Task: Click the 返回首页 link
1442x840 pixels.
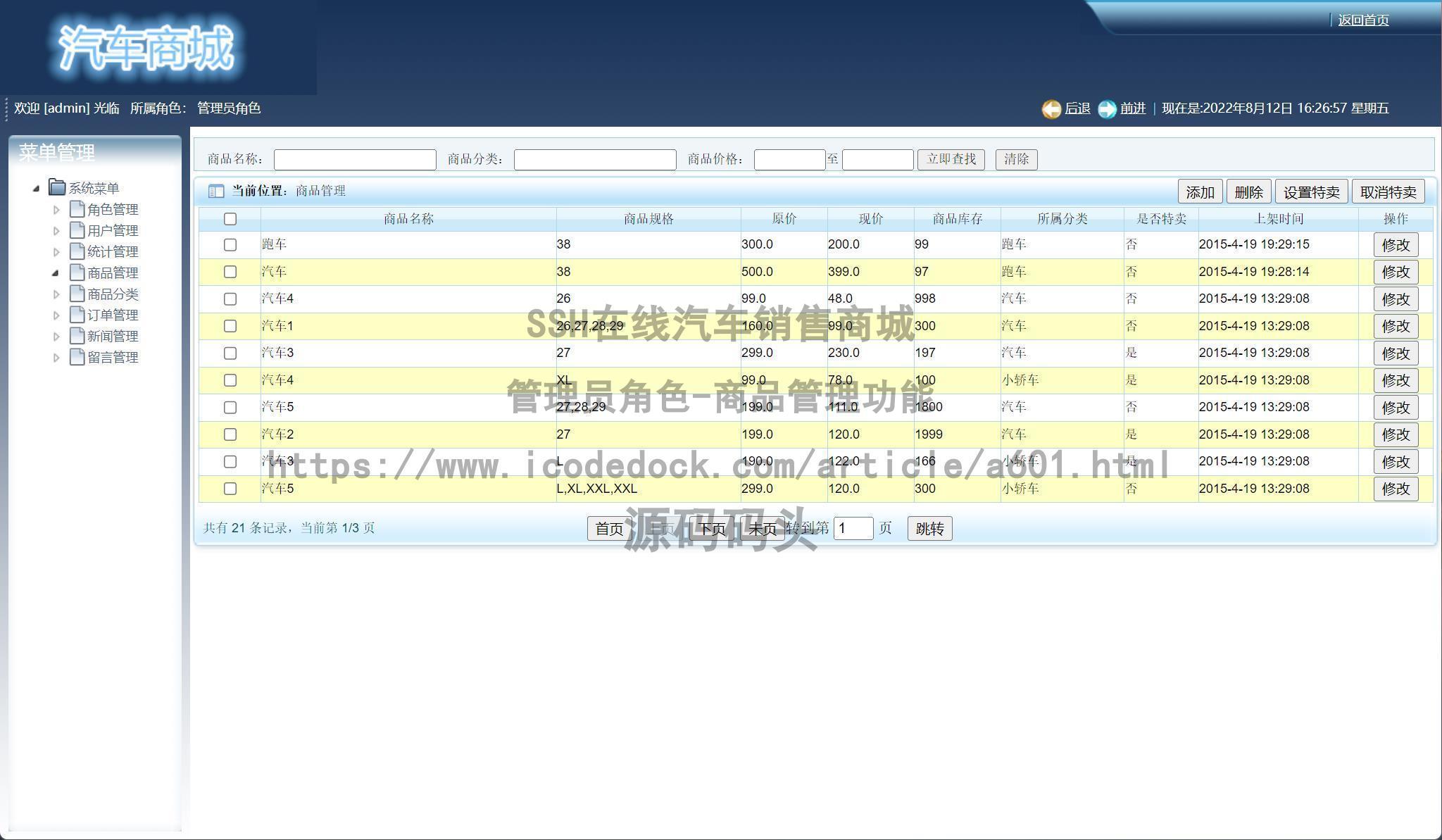Action: pos(1363,20)
